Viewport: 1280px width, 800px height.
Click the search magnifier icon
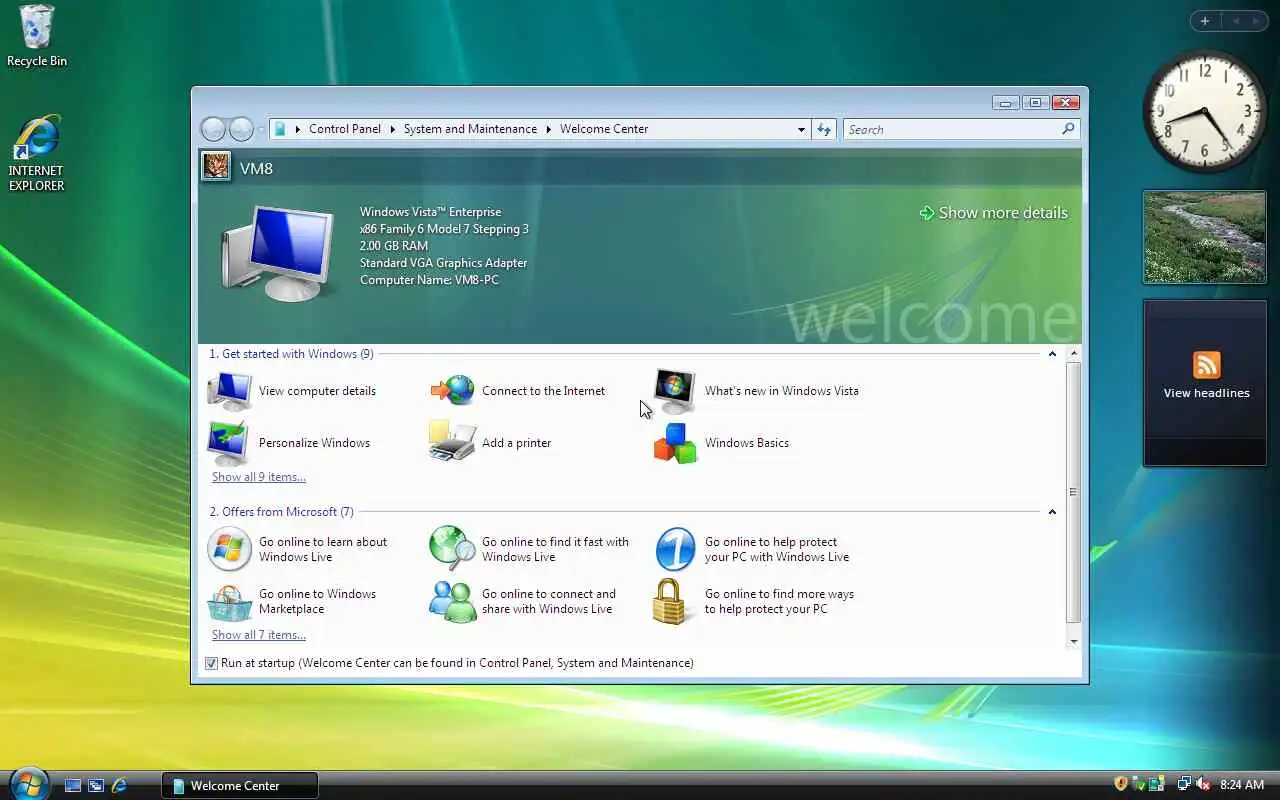[1068, 129]
